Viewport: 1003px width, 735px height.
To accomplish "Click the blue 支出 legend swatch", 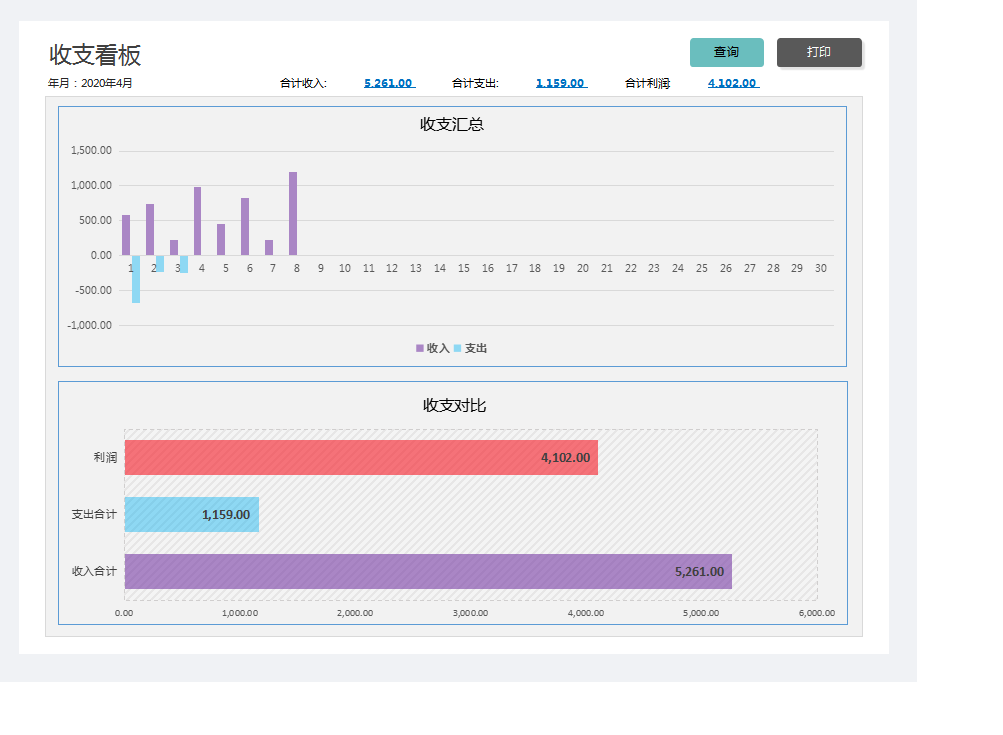I will (x=458, y=349).
